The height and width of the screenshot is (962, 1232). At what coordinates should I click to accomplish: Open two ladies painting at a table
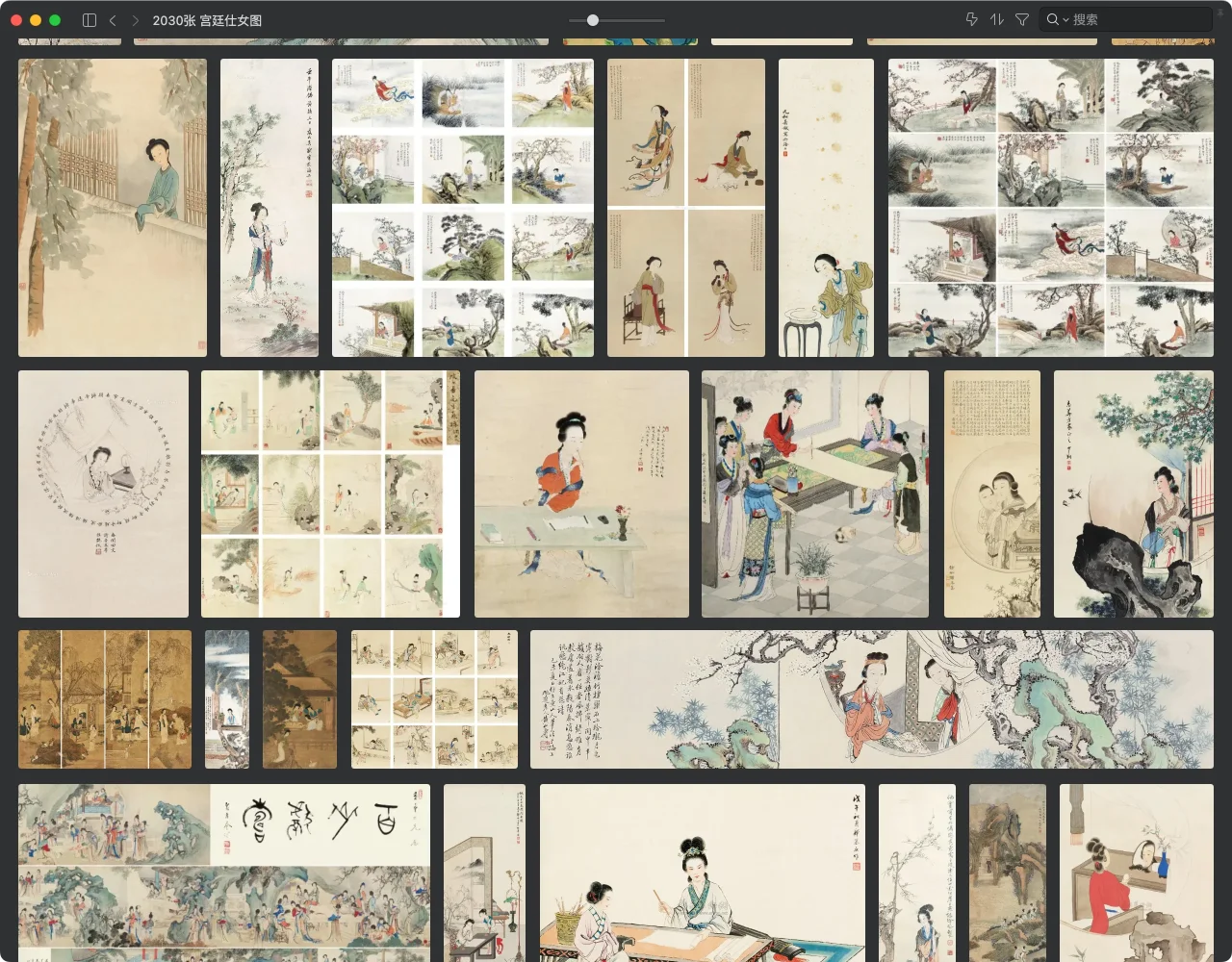703,873
